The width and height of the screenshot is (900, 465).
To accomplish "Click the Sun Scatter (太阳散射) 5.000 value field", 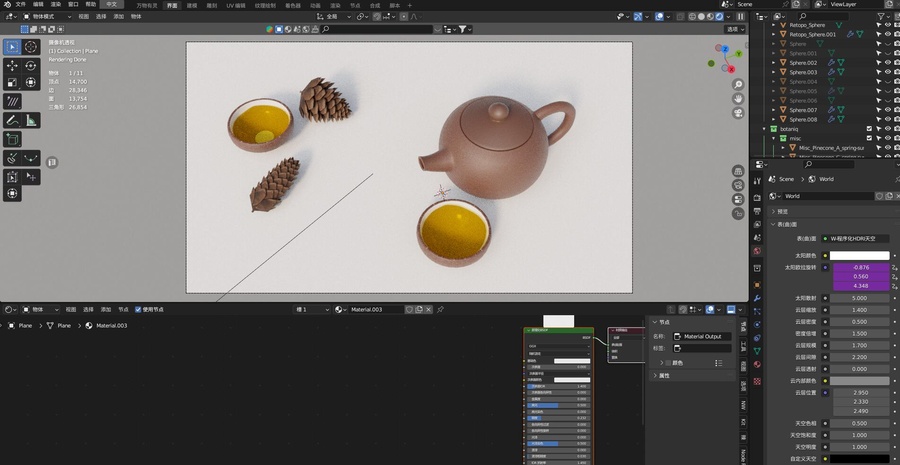I will click(859, 298).
